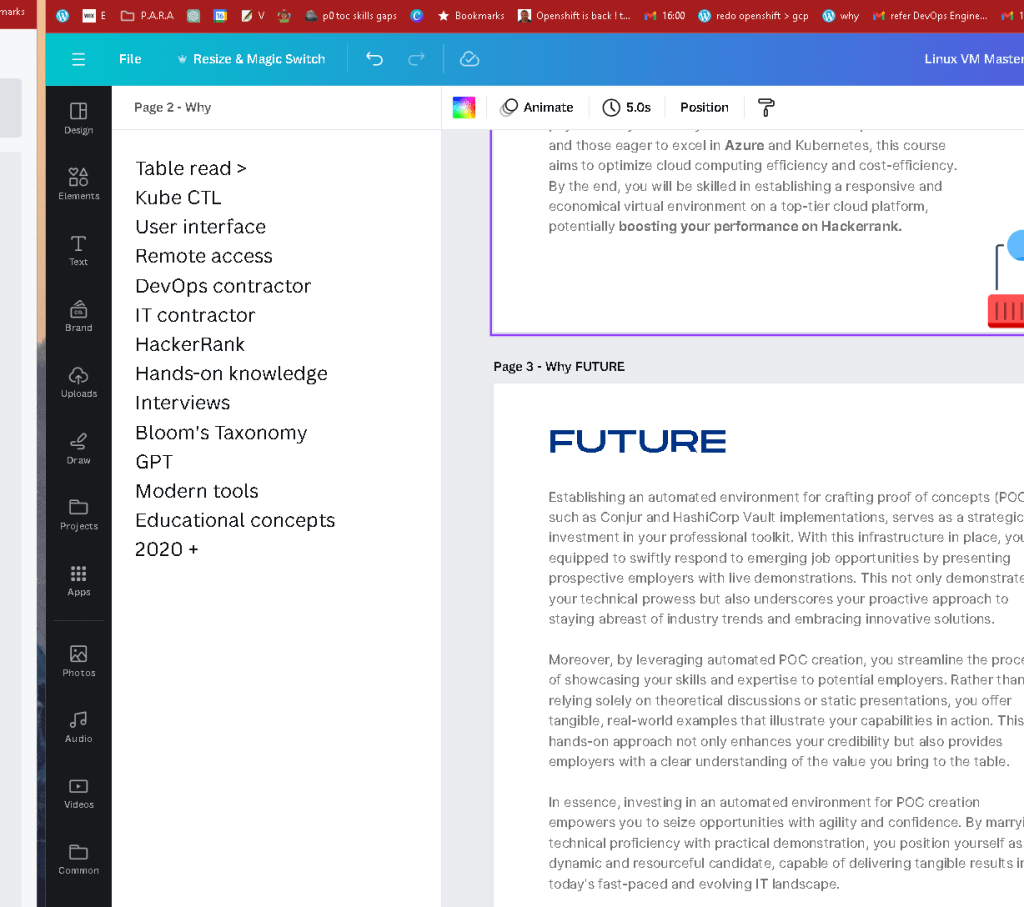This screenshot has height=907, width=1024.
Task: Click the 'GPT' note line
Action: (154, 462)
